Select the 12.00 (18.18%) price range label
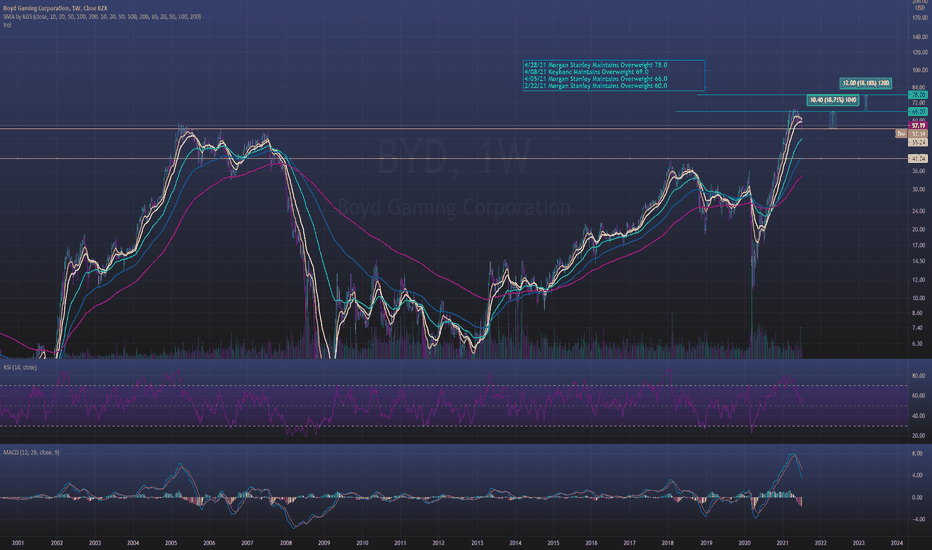932x550 pixels. click(x=865, y=83)
